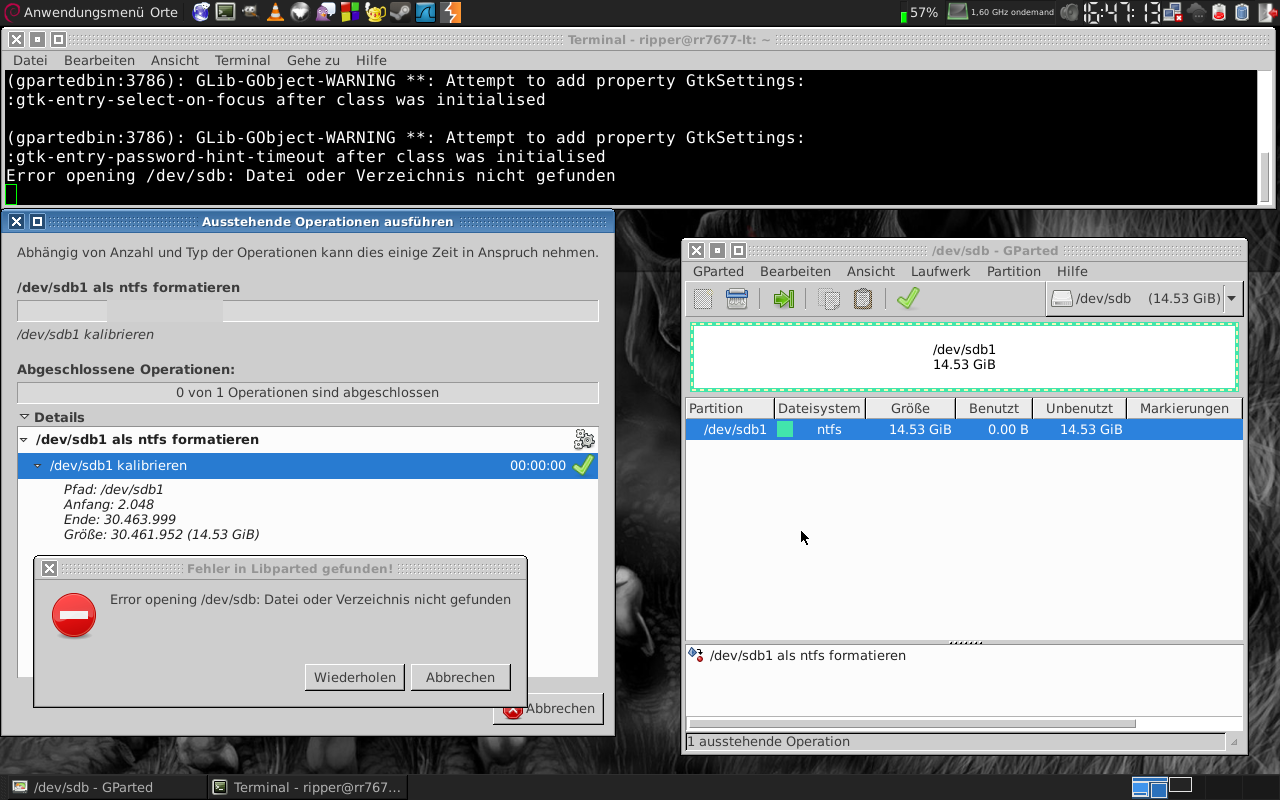This screenshot has width=1280, height=800.
Task: Open the Ansicht menu in GParted
Action: click(x=871, y=271)
